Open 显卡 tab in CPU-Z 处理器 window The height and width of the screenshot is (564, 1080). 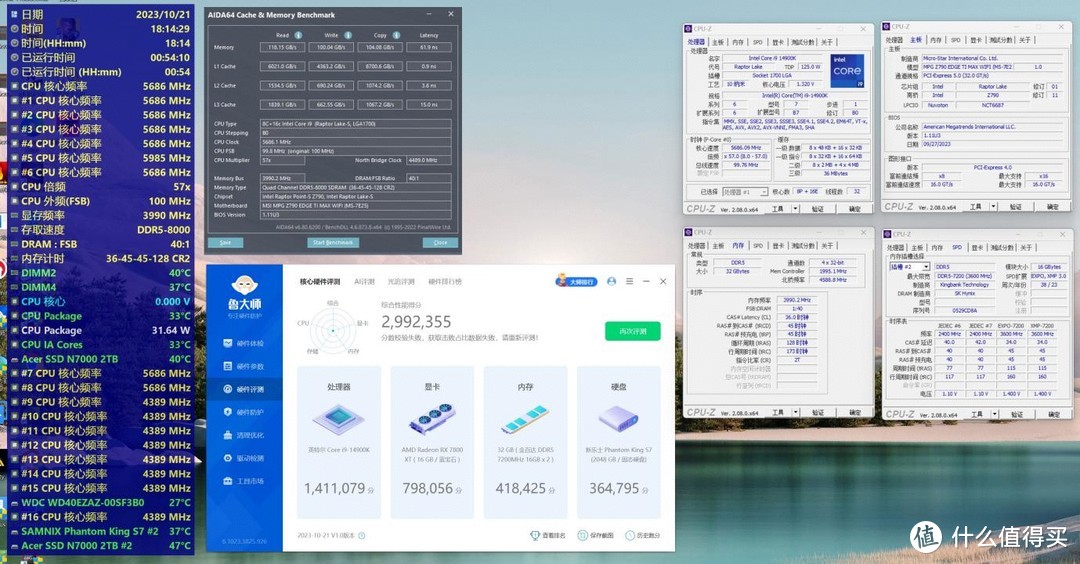pos(778,41)
